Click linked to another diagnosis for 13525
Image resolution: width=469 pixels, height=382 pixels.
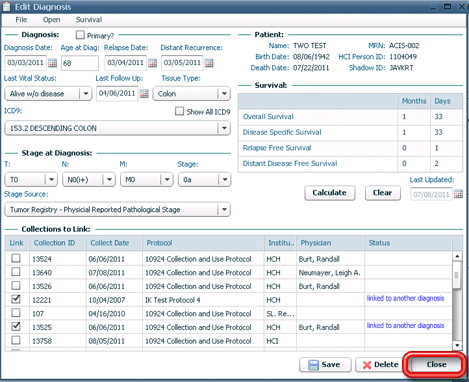[x=405, y=326]
